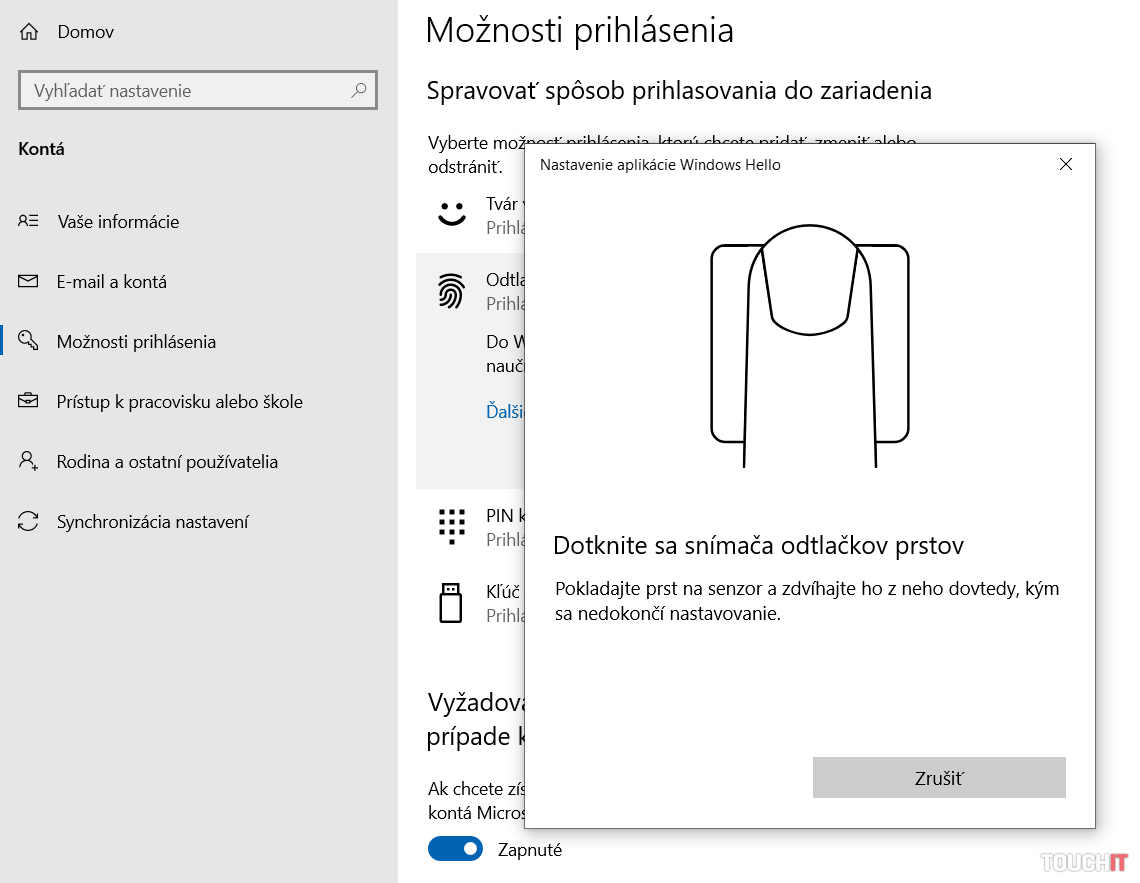
Task: Open E-mail a kontá section
Action: 112,282
